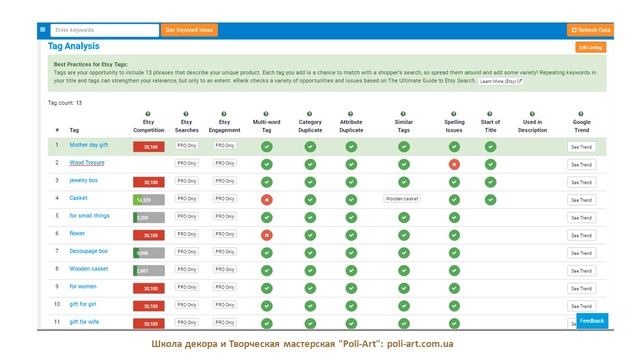Open the jewelry box tag link
640x360 pixels.
[x=83, y=180]
